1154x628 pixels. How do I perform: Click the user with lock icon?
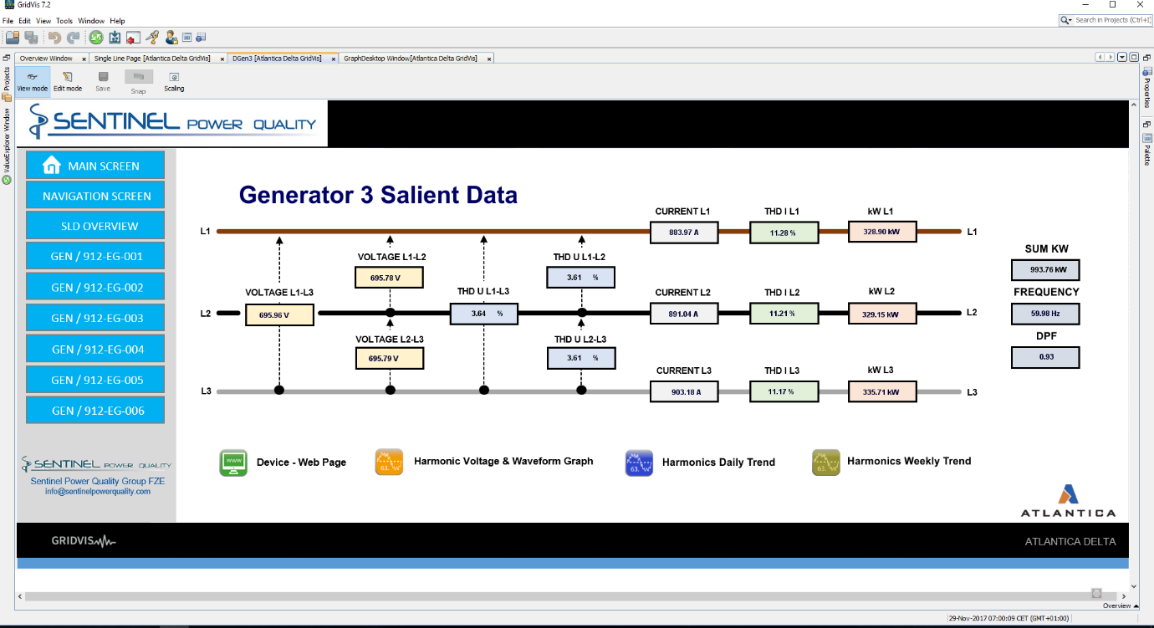[x=171, y=37]
